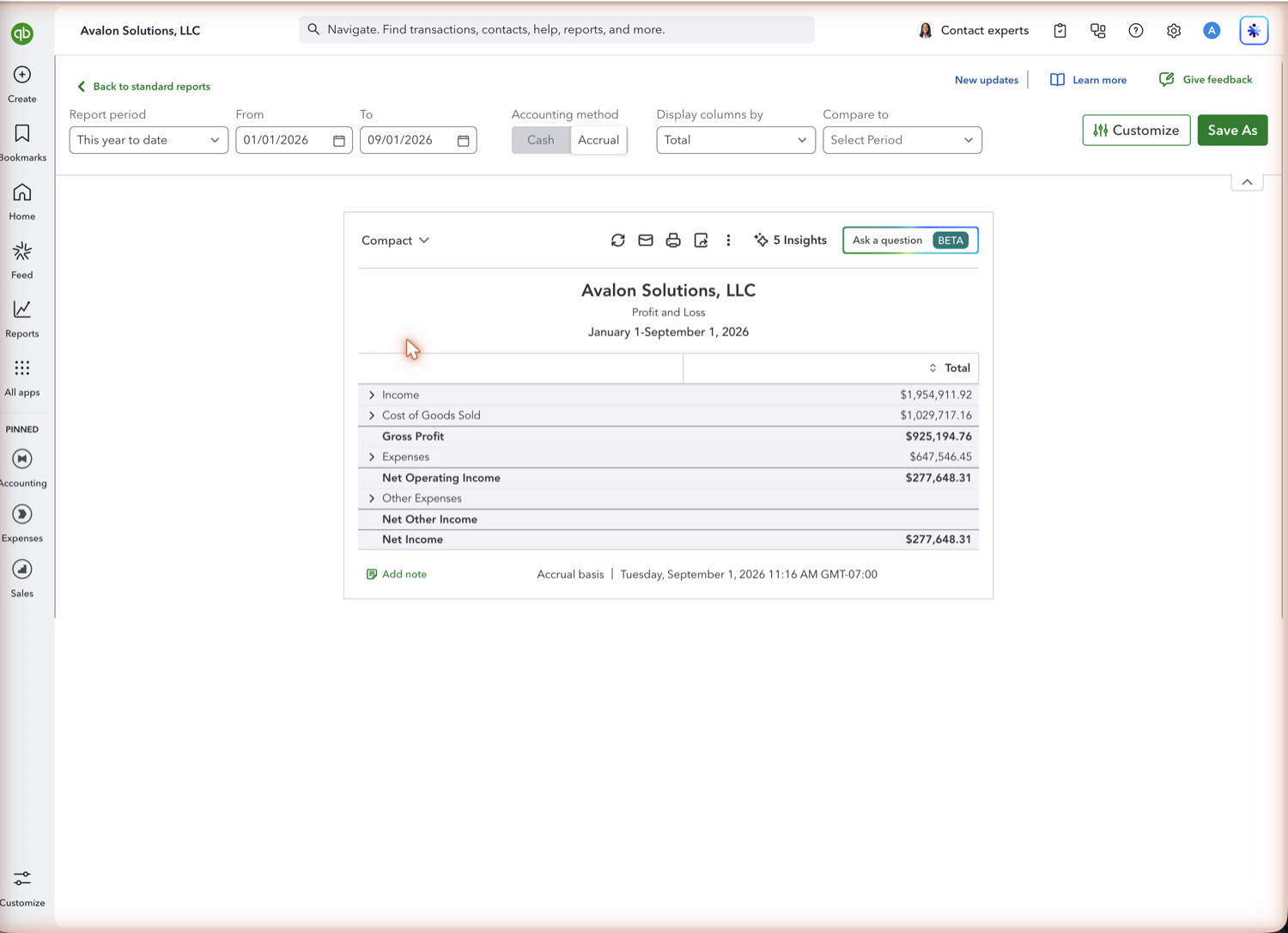Screen dimensions: 1288x933
Task: Collapse the report filter header
Action: click(1247, 182)
